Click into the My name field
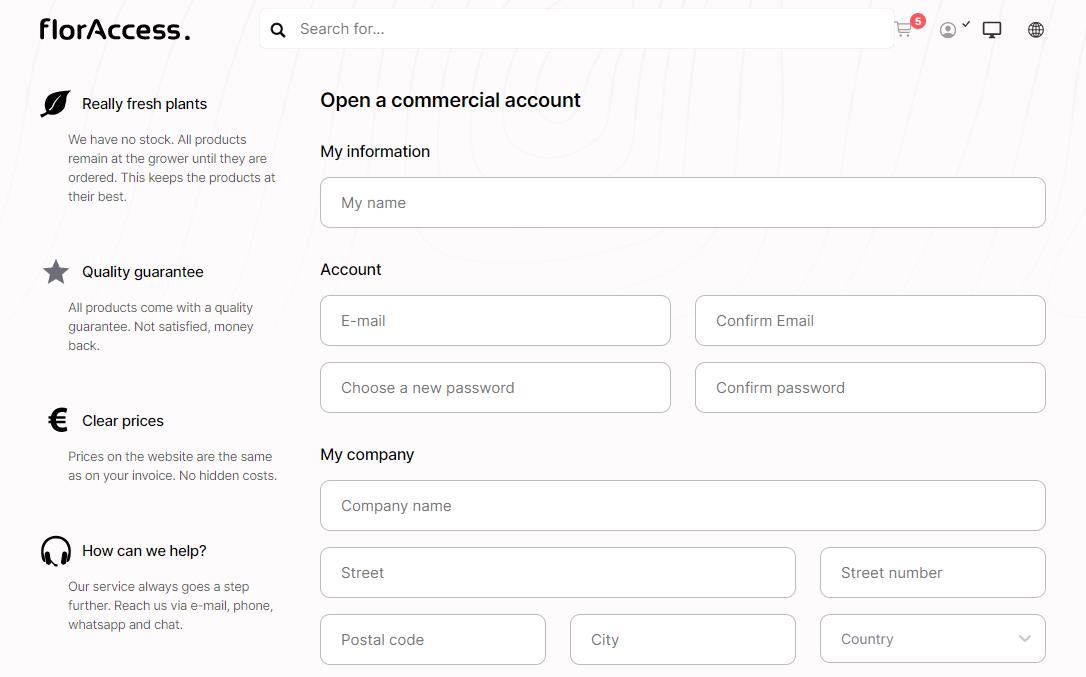1086x677 pixels. (682, 203)
